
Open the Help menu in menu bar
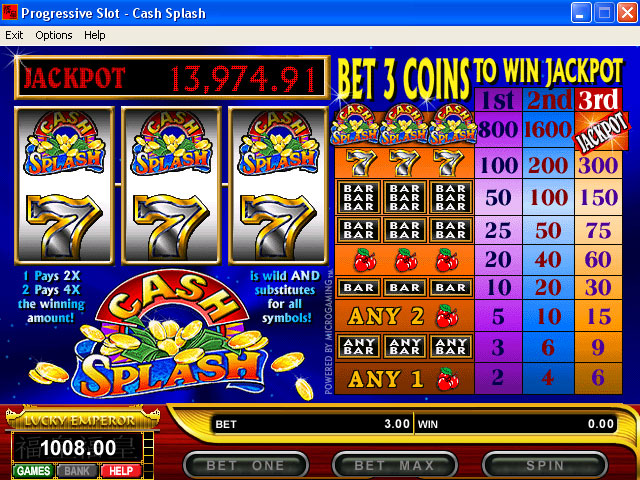click(x=95, y=35)
